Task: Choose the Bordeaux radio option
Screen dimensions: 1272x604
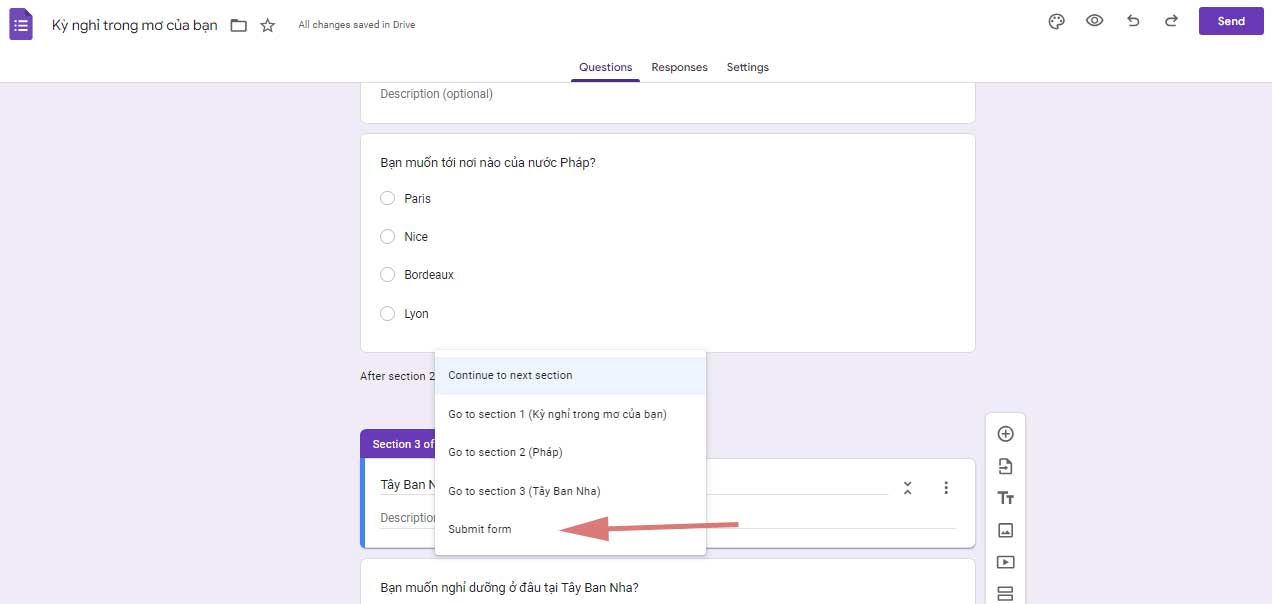Action: (x=388, y=274)
